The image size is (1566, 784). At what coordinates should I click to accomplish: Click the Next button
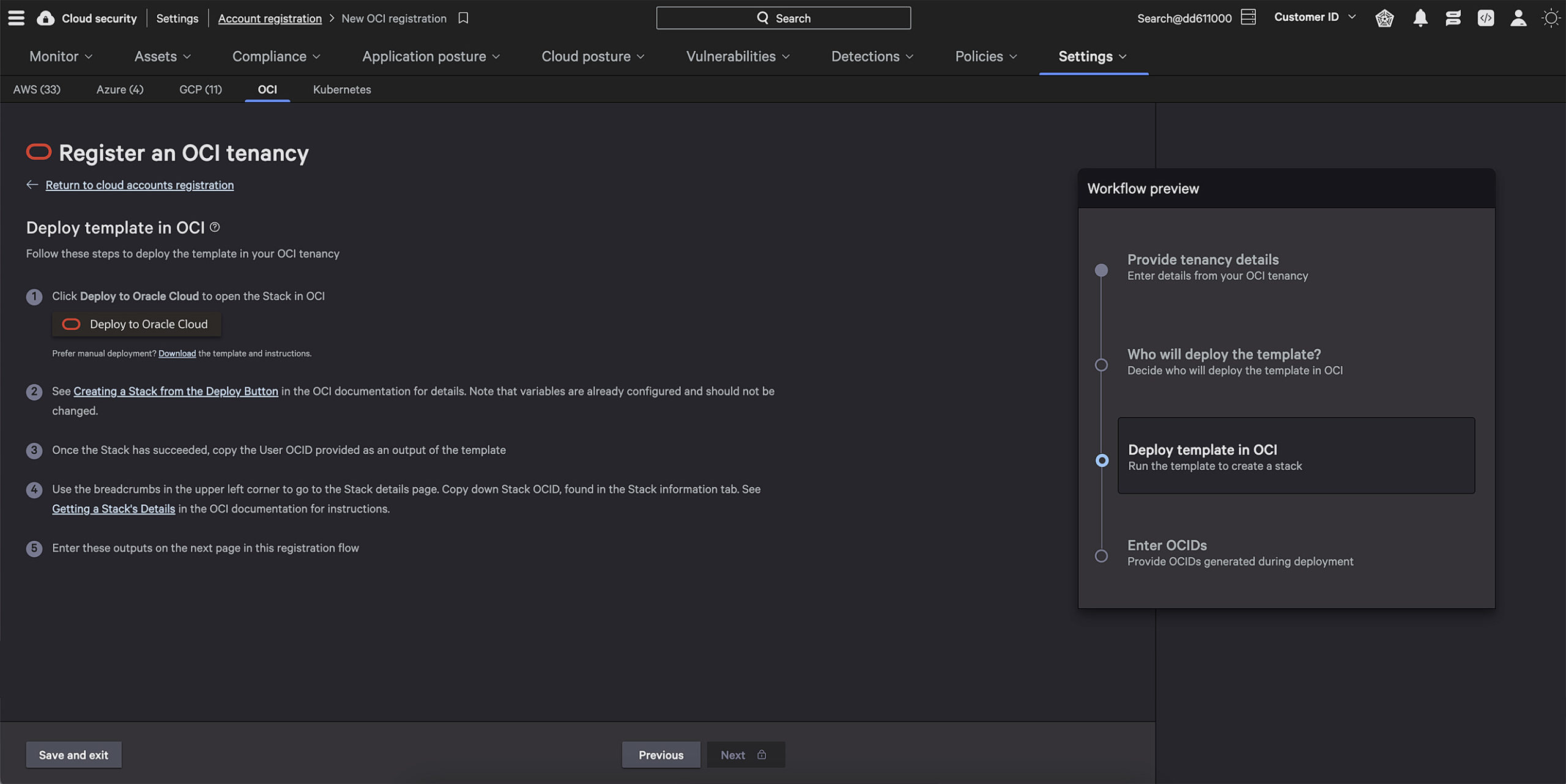(x=746, y=755)
